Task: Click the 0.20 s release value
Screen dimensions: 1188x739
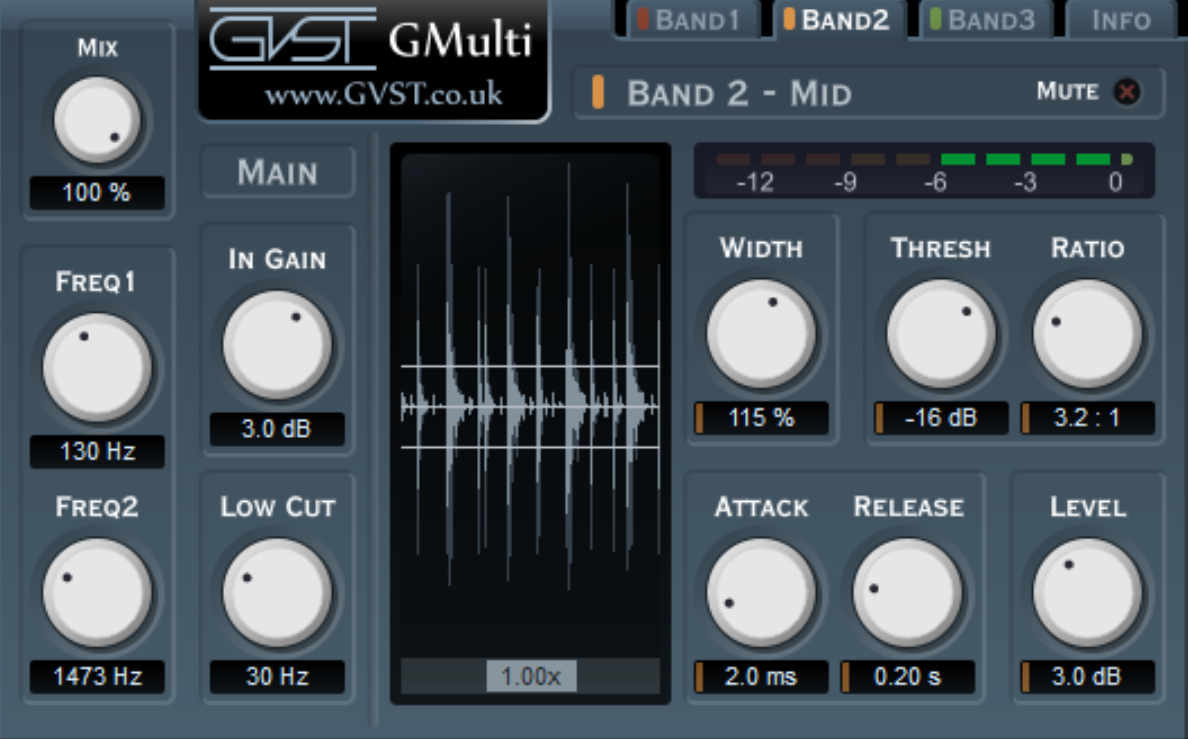Action: 908,676
